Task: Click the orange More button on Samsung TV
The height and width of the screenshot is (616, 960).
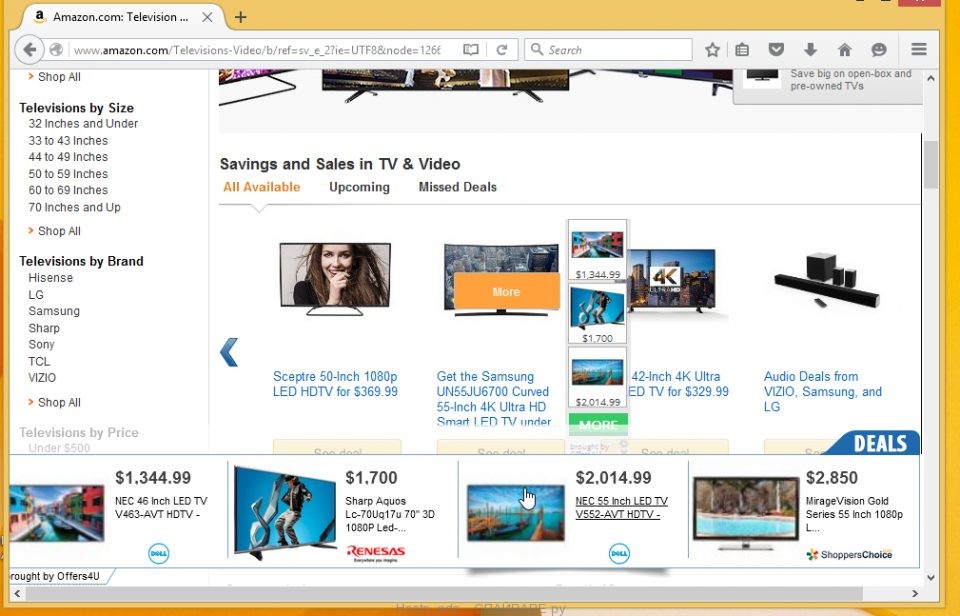Action: [x=506, y=292]
